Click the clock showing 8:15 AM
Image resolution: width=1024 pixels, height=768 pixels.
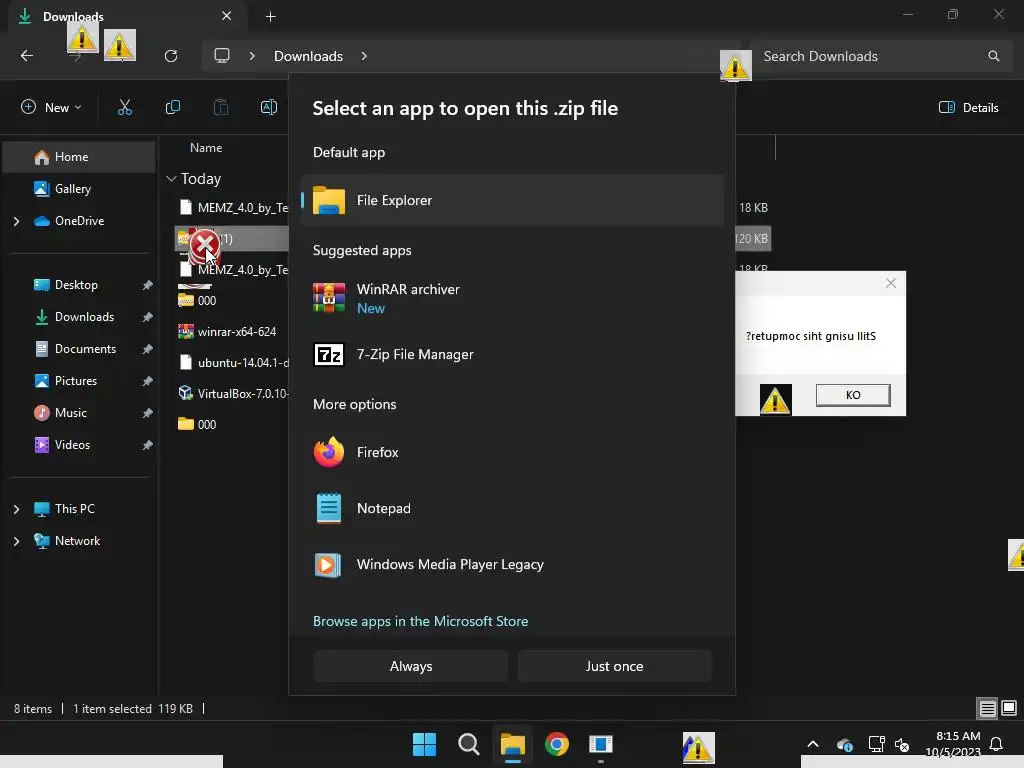[x=957, y=736]
